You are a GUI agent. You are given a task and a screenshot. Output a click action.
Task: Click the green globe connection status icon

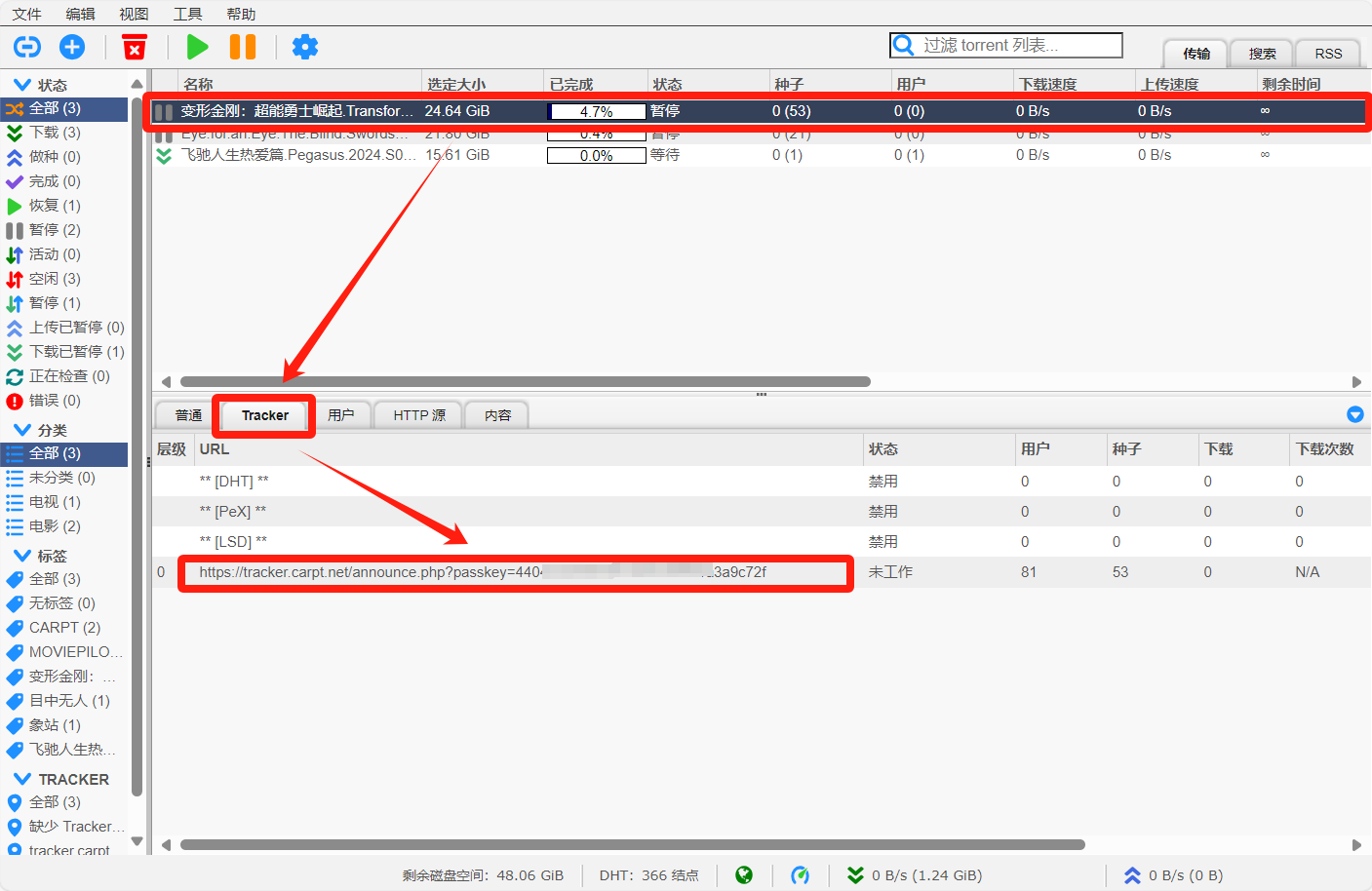(744, 875)
